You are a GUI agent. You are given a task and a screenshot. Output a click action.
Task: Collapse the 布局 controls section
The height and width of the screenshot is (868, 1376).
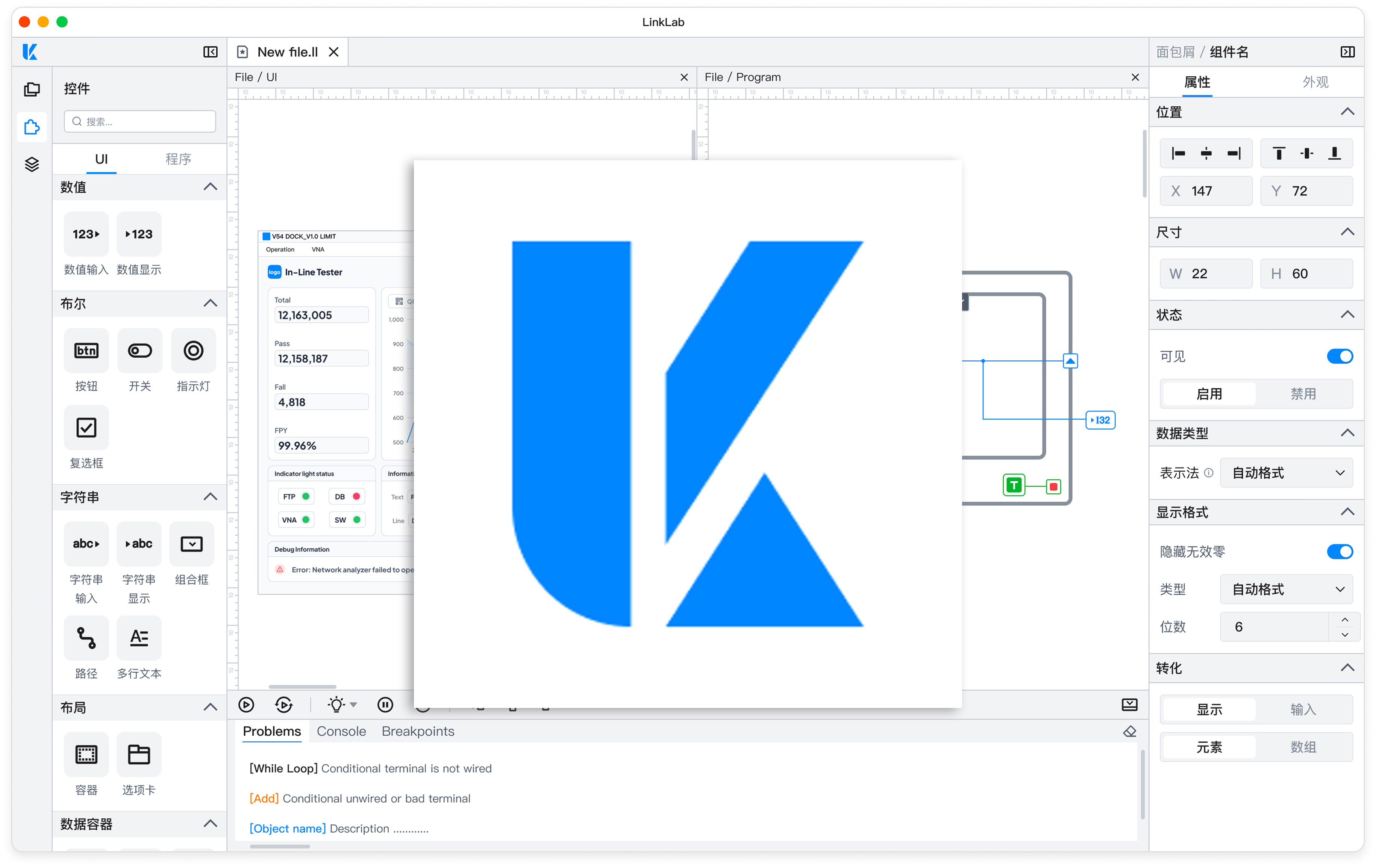click(x=210, y=707)
